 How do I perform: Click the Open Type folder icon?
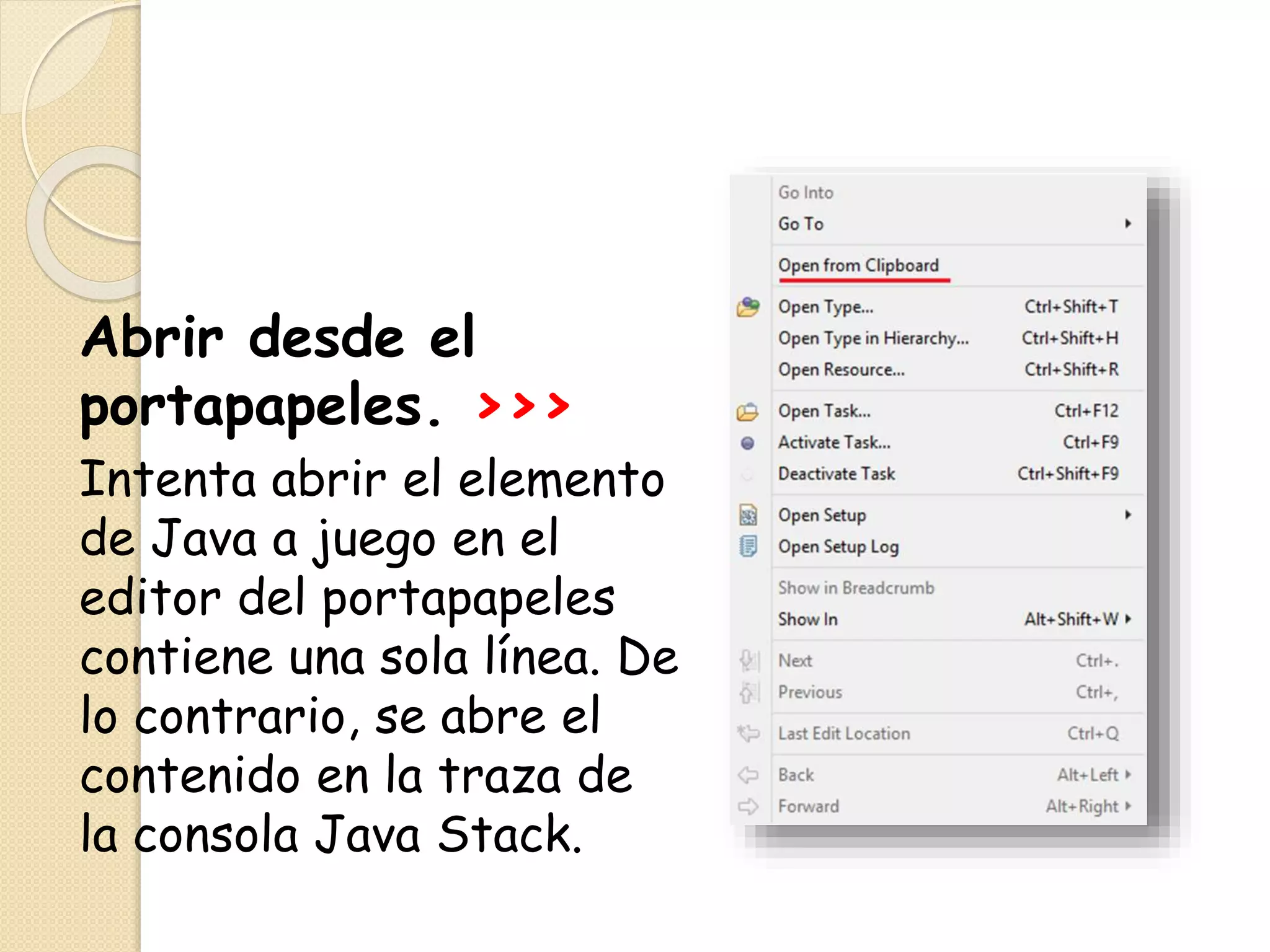click(x=748, y=307)
